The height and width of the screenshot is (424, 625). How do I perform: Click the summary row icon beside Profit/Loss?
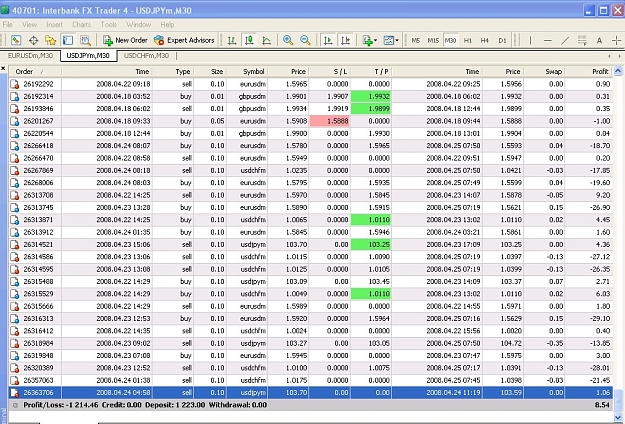[15, 405]
